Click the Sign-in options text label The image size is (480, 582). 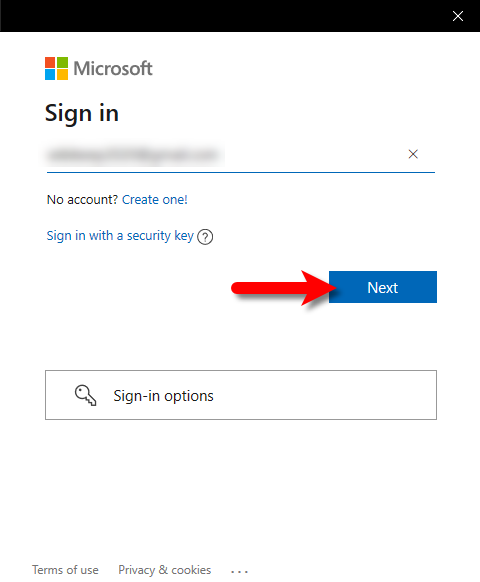163,396
